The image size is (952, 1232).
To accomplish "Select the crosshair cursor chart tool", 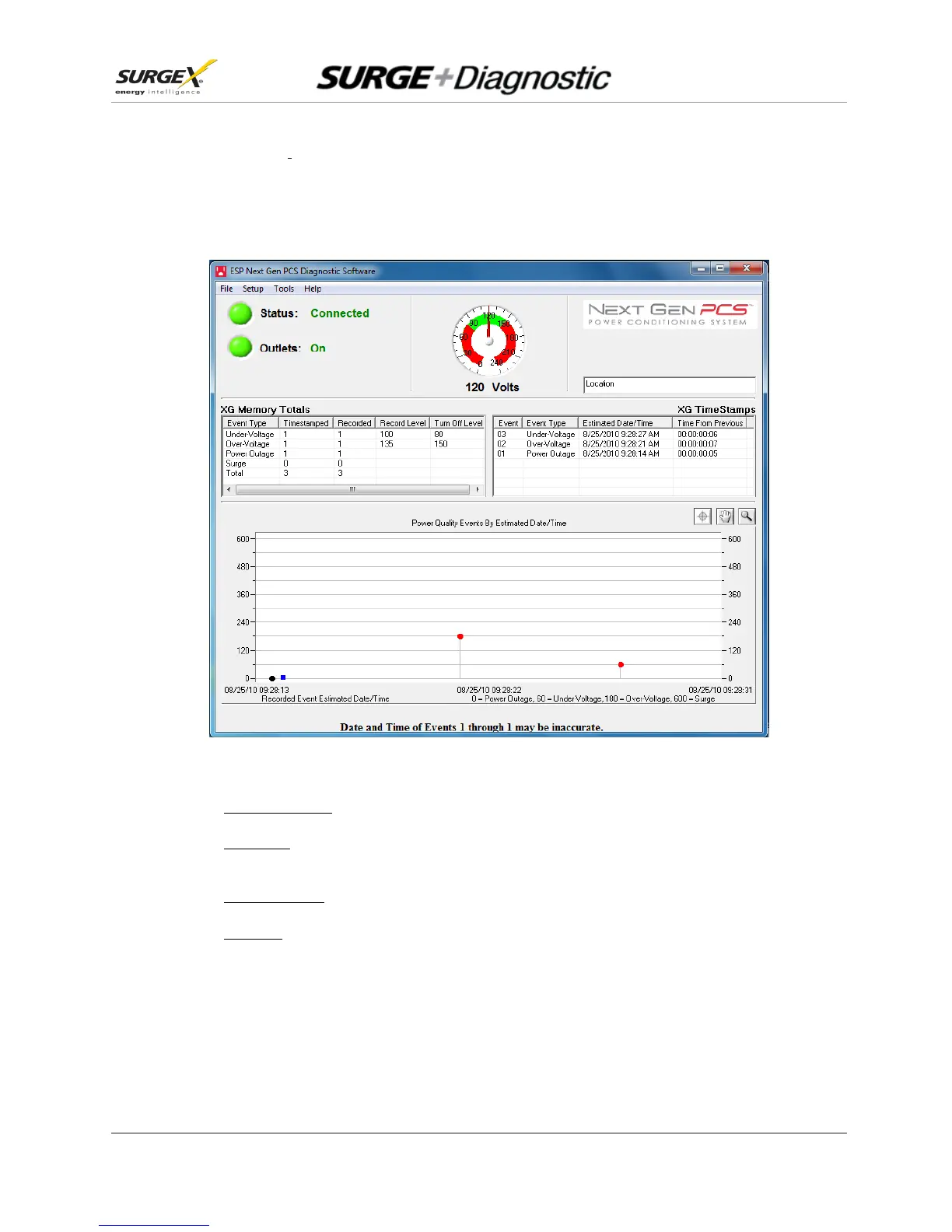I will (x=702, y=516).
